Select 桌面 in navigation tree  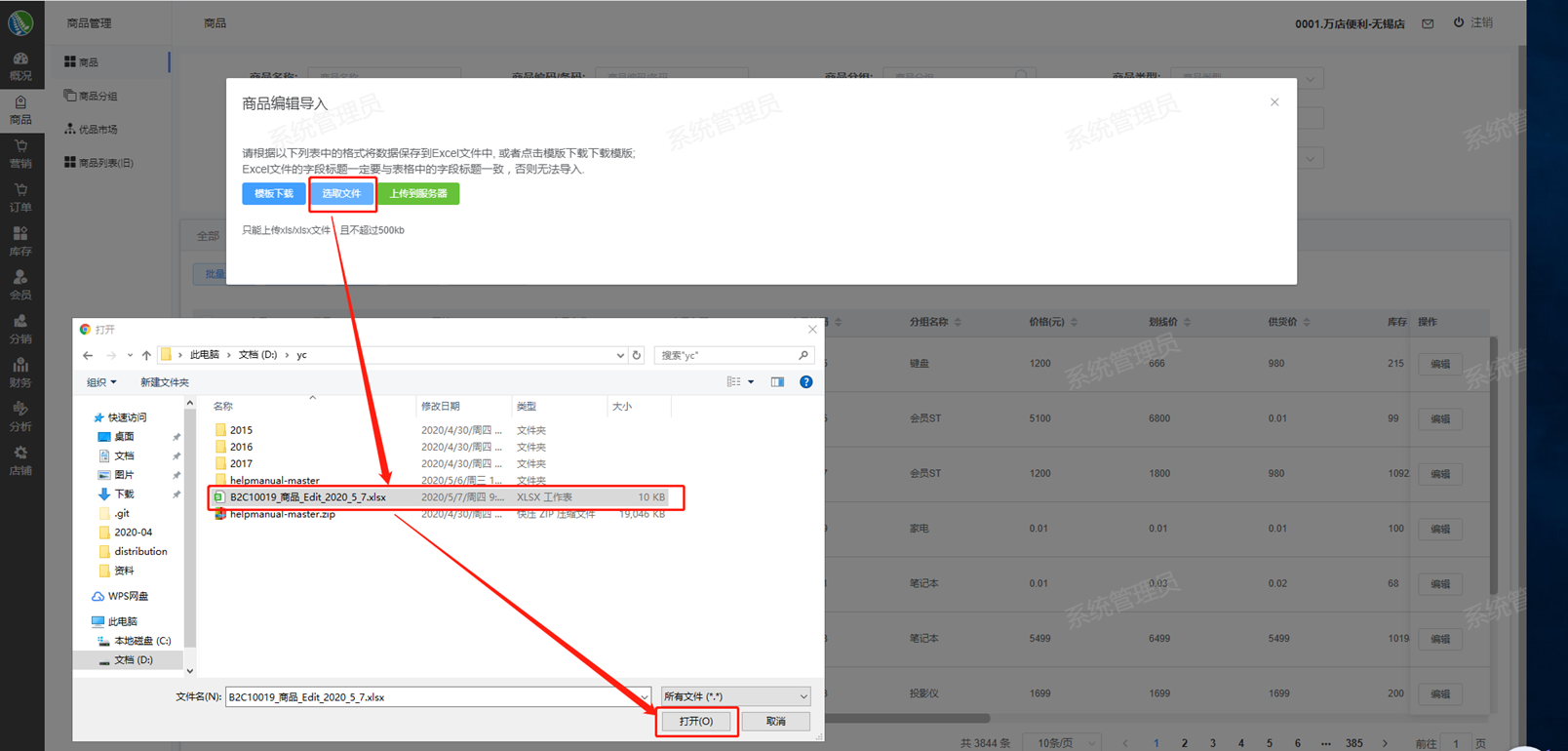tap(116, 437)
